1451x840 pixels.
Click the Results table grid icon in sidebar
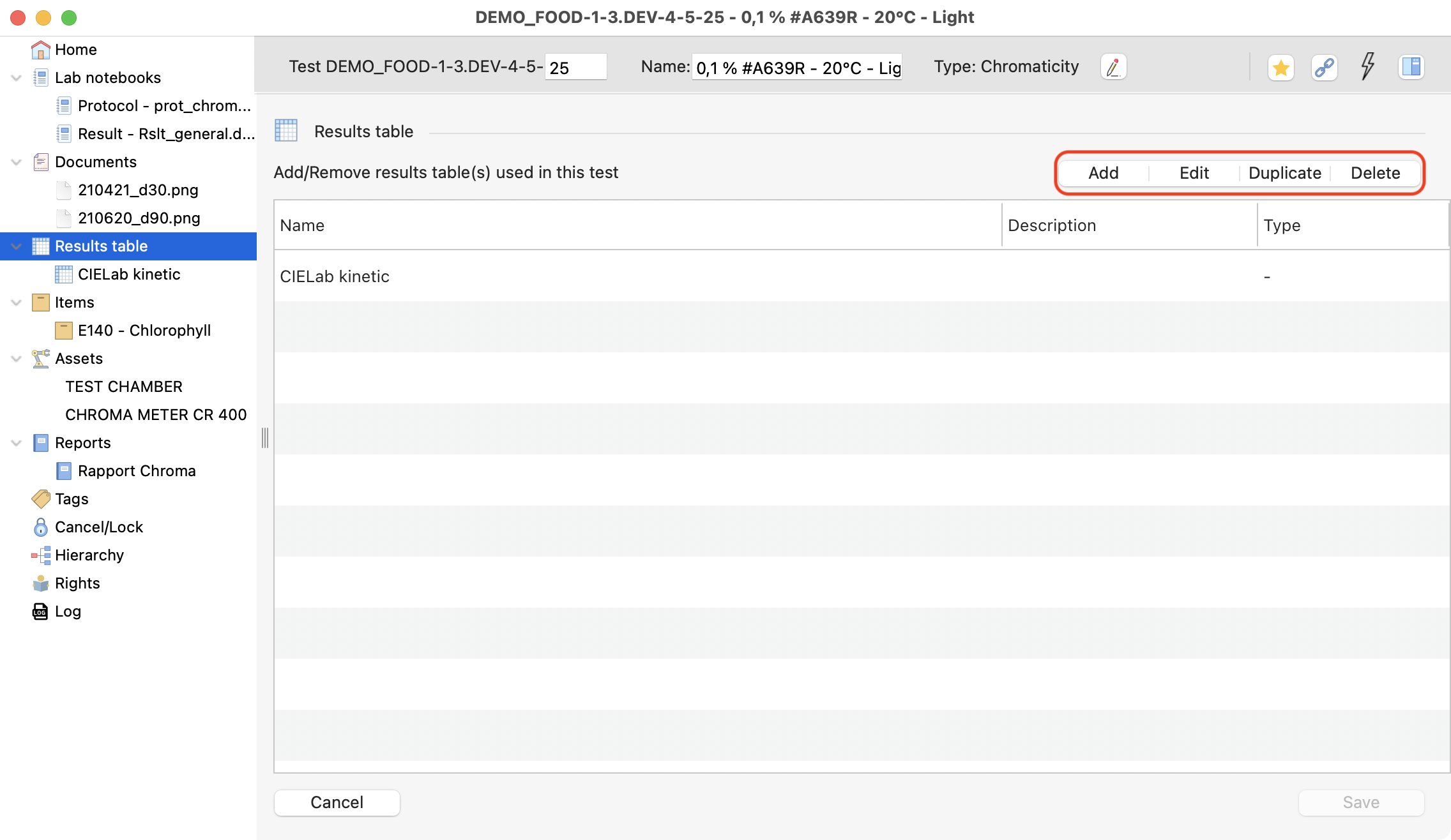(40, 246)
